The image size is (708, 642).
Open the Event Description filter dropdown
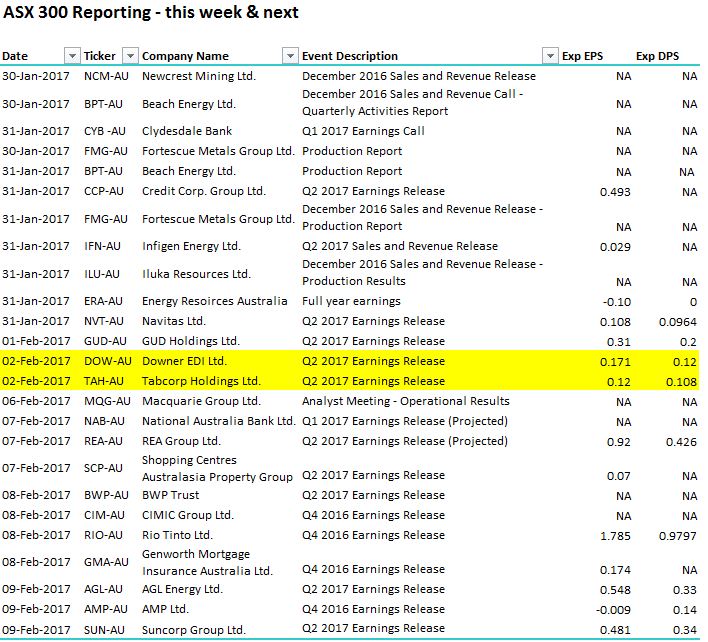click(x=550, y=56)
